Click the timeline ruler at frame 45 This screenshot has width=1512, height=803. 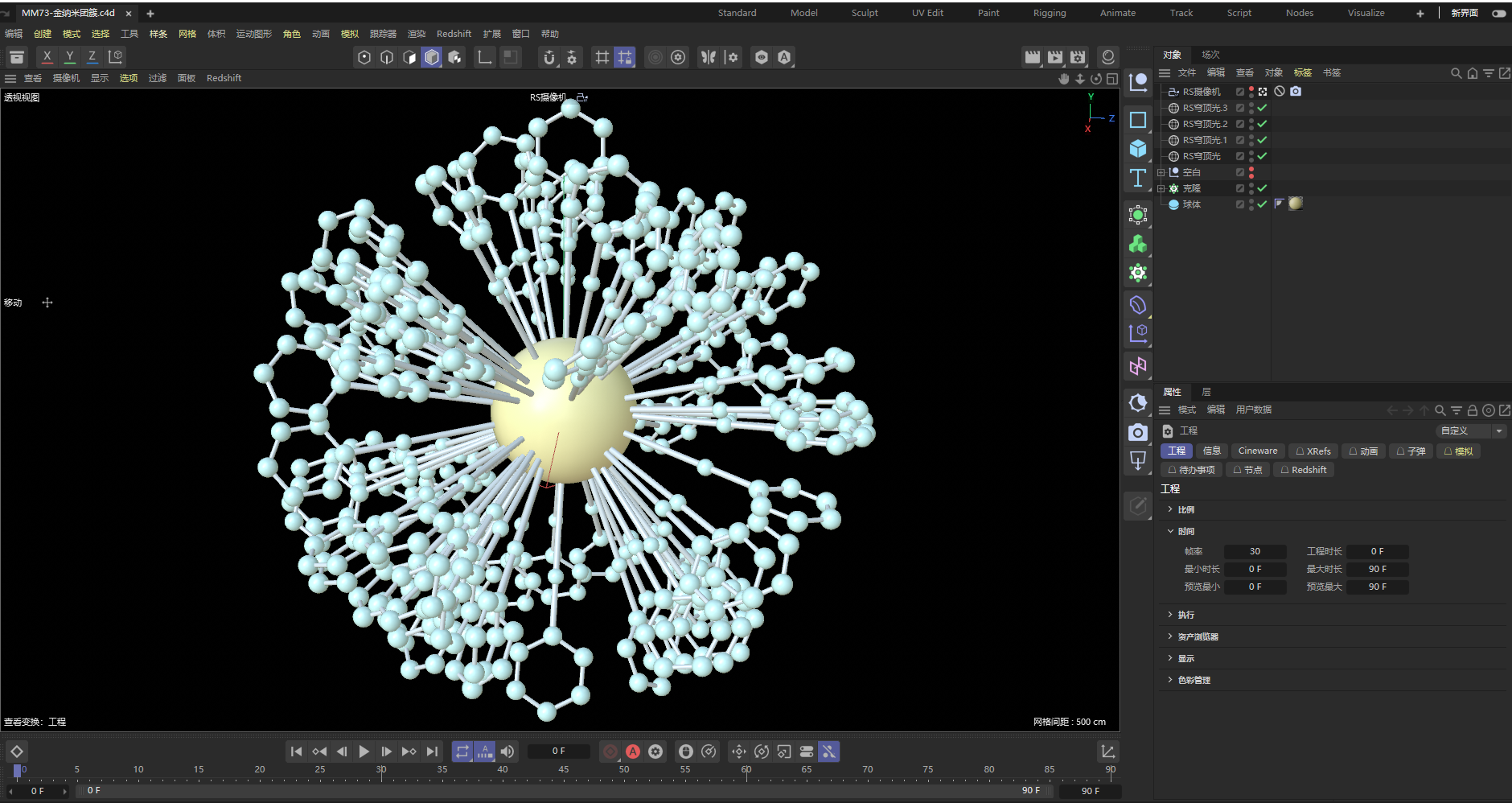point(563,771)
